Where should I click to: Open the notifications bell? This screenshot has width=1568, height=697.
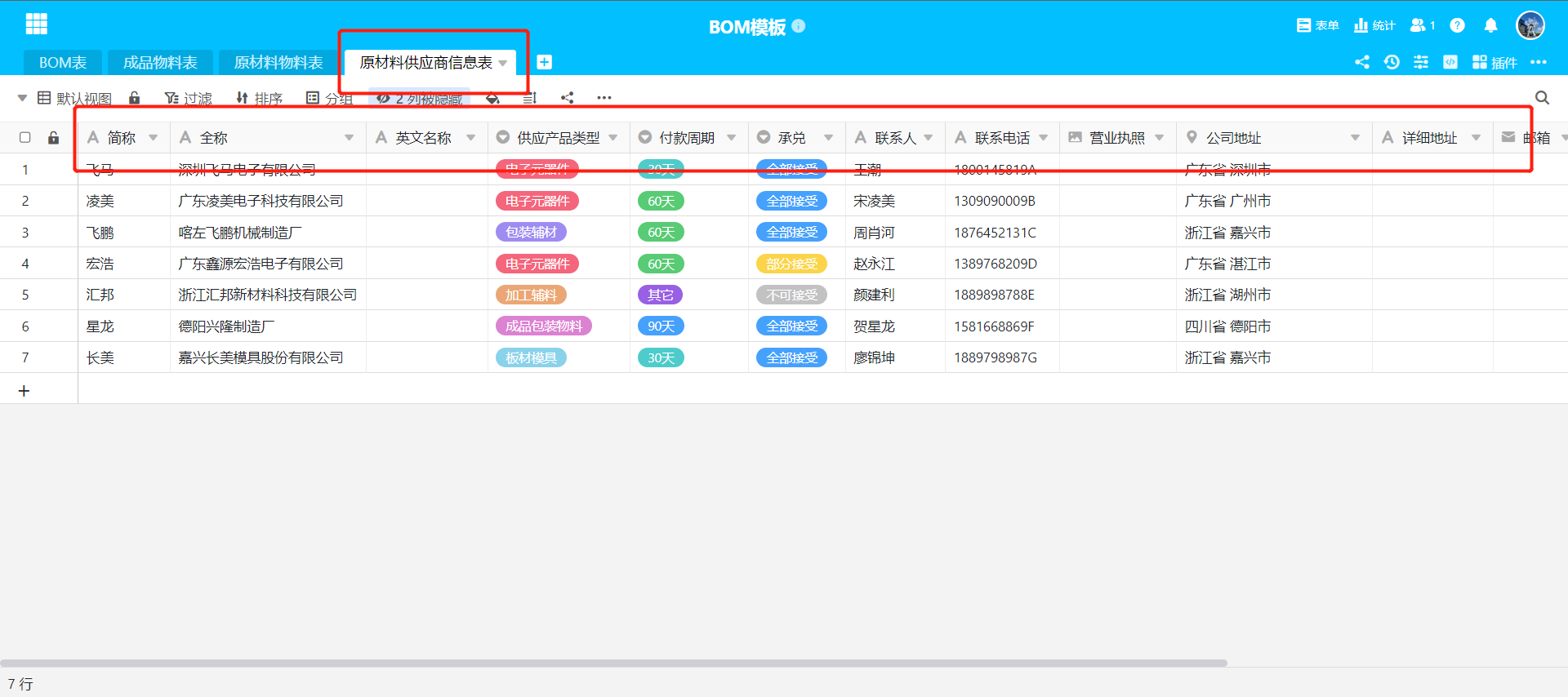(1490, 25)
